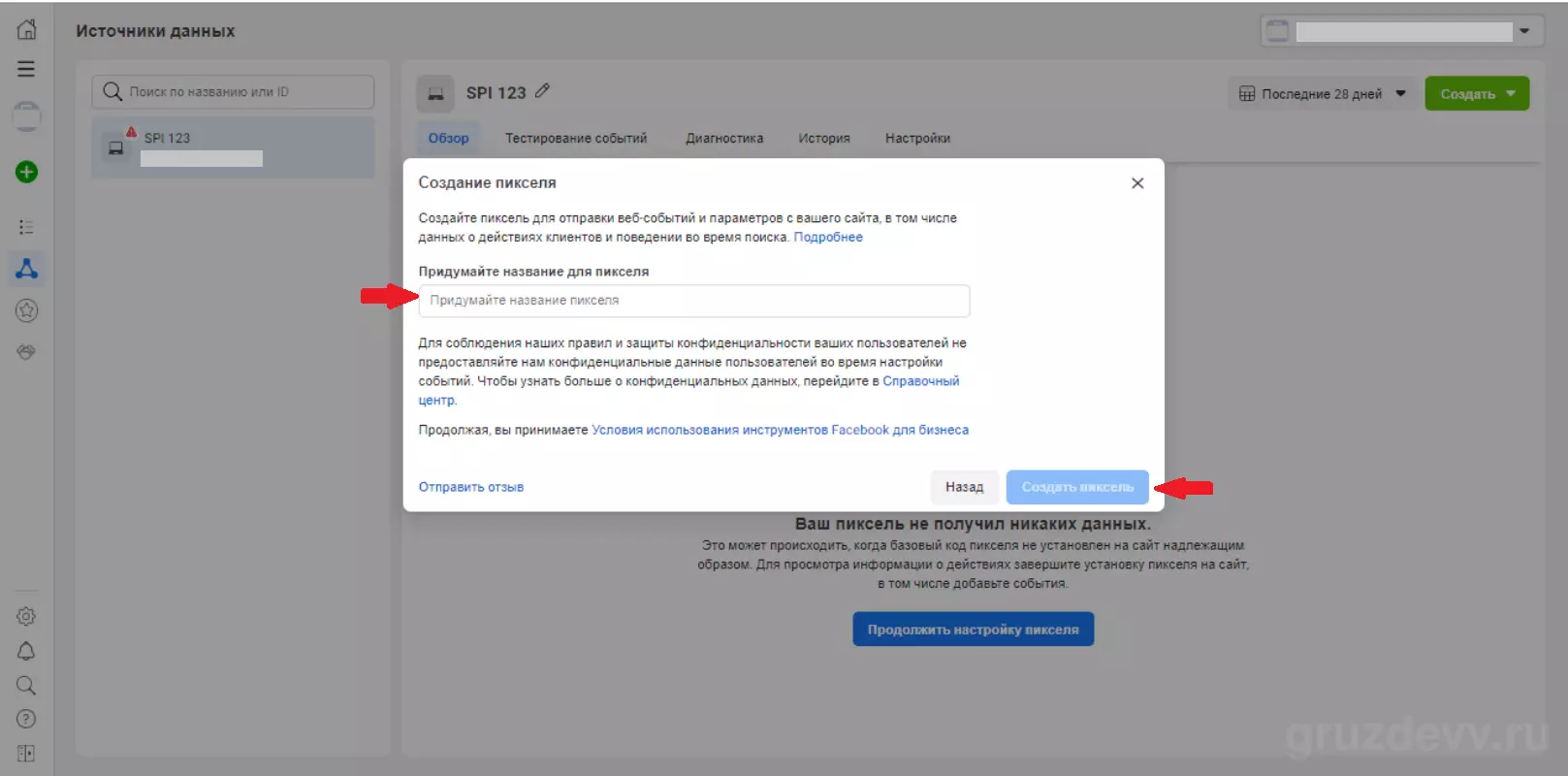Click the account avatar circle in the sidebar

pos(26,116)
